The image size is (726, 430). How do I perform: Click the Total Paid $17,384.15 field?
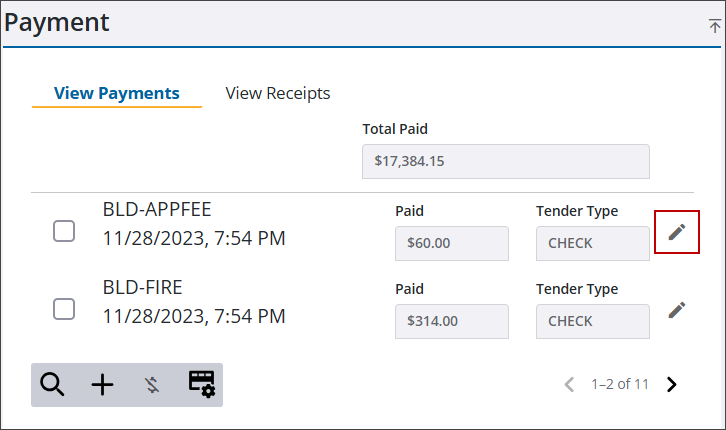(x=506, y=162)
